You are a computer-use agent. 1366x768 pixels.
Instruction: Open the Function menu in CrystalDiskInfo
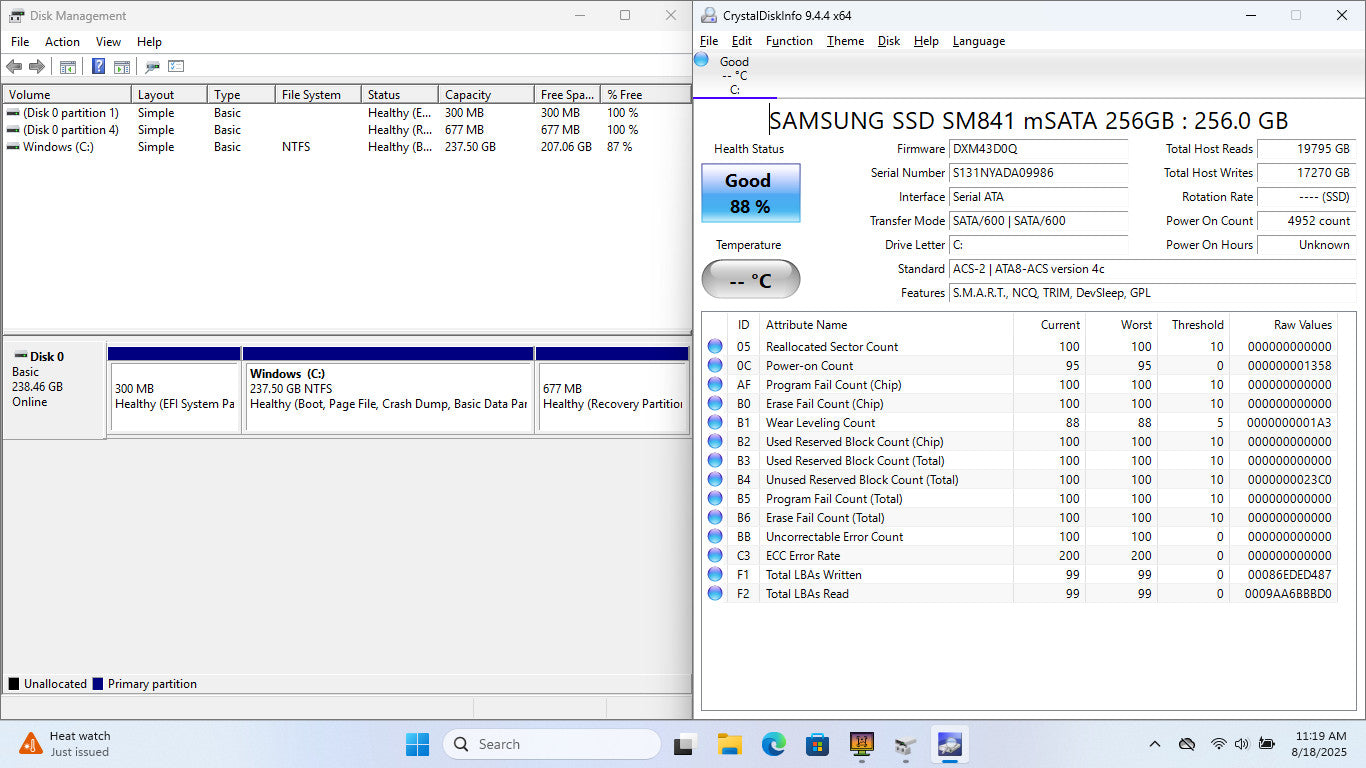(789, 41)
